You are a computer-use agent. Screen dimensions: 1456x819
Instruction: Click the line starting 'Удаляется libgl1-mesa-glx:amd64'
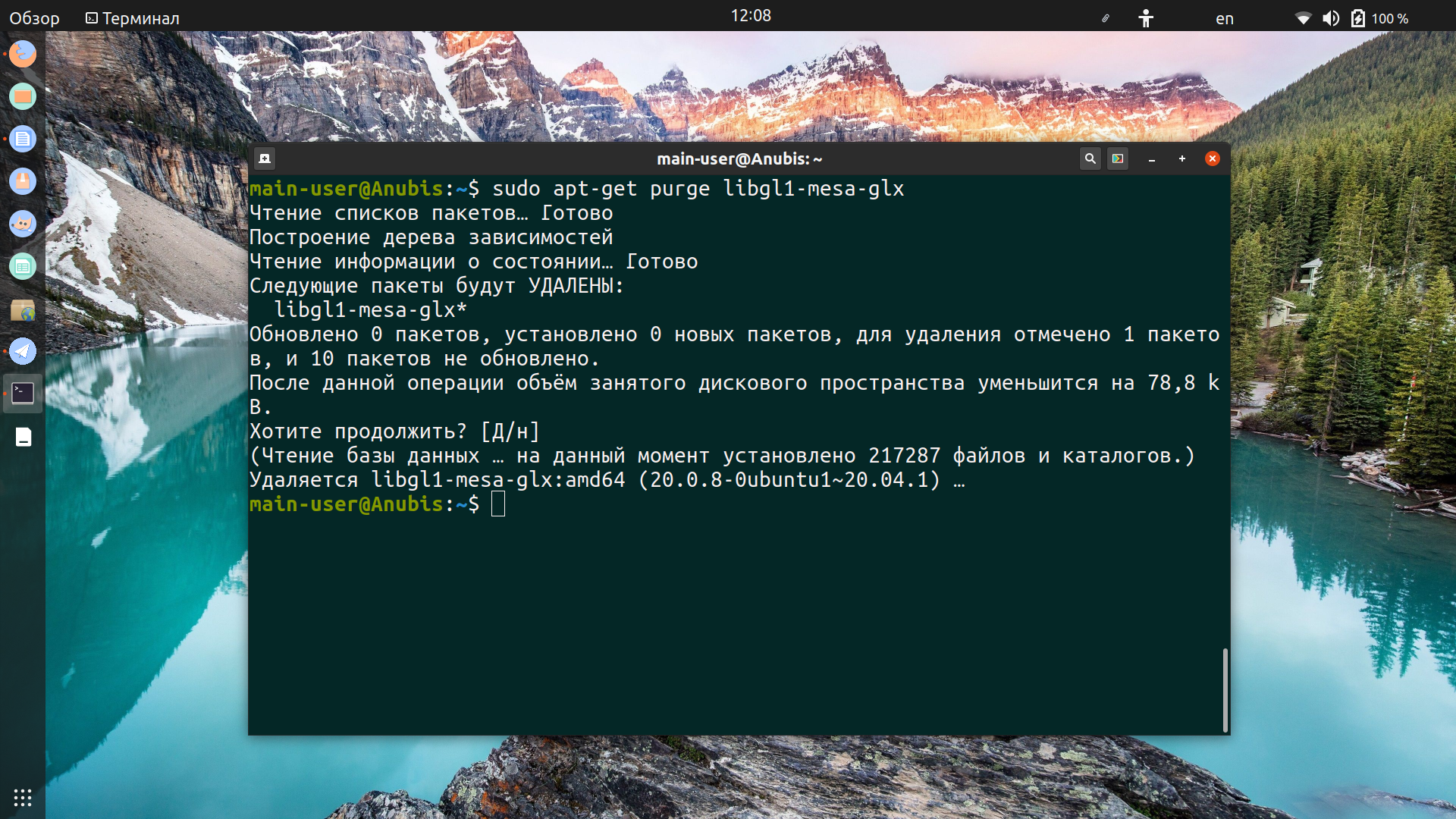point(607,480)
